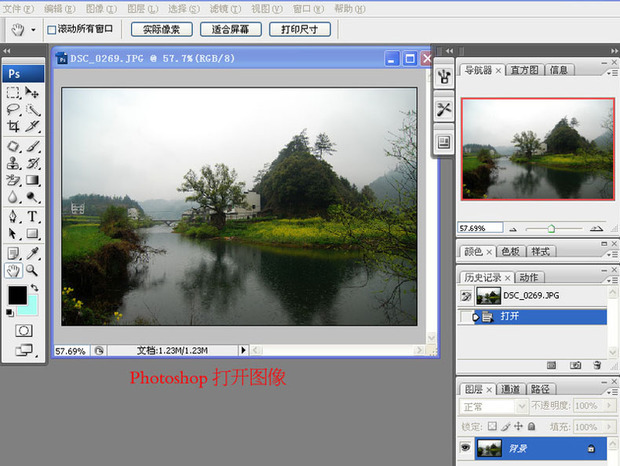The image size is (620, 466).
Task: Select the Rectangular Marquee tool
Action: coord(13,92)
